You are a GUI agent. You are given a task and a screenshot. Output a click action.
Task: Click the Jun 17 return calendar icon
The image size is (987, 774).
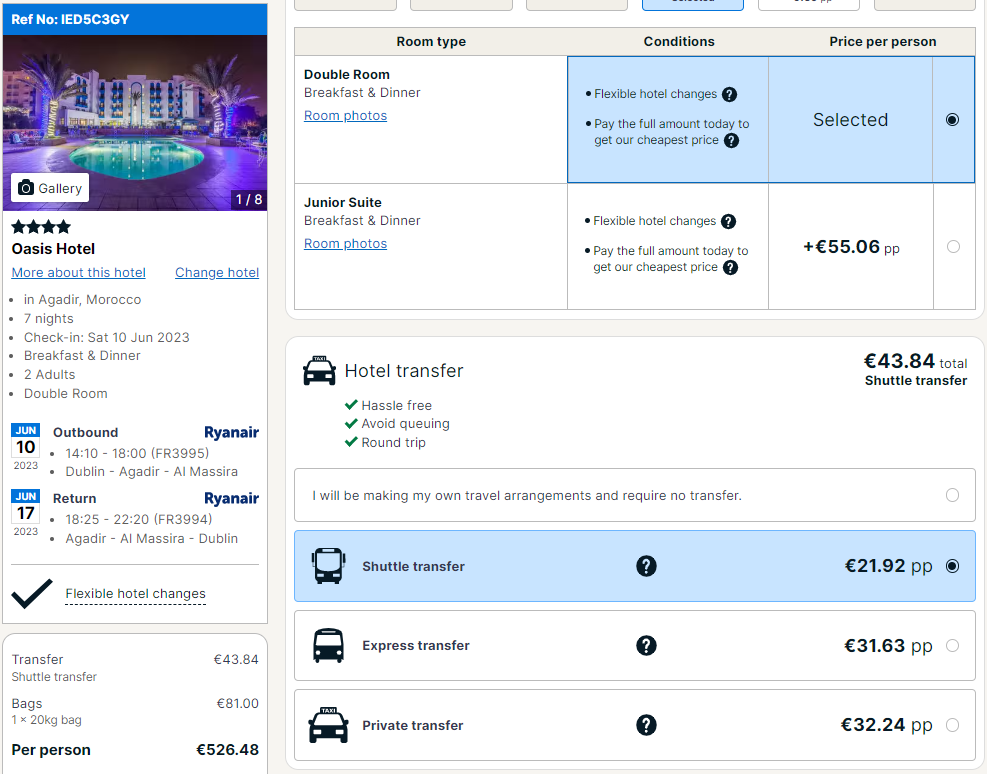pos(26,513)
